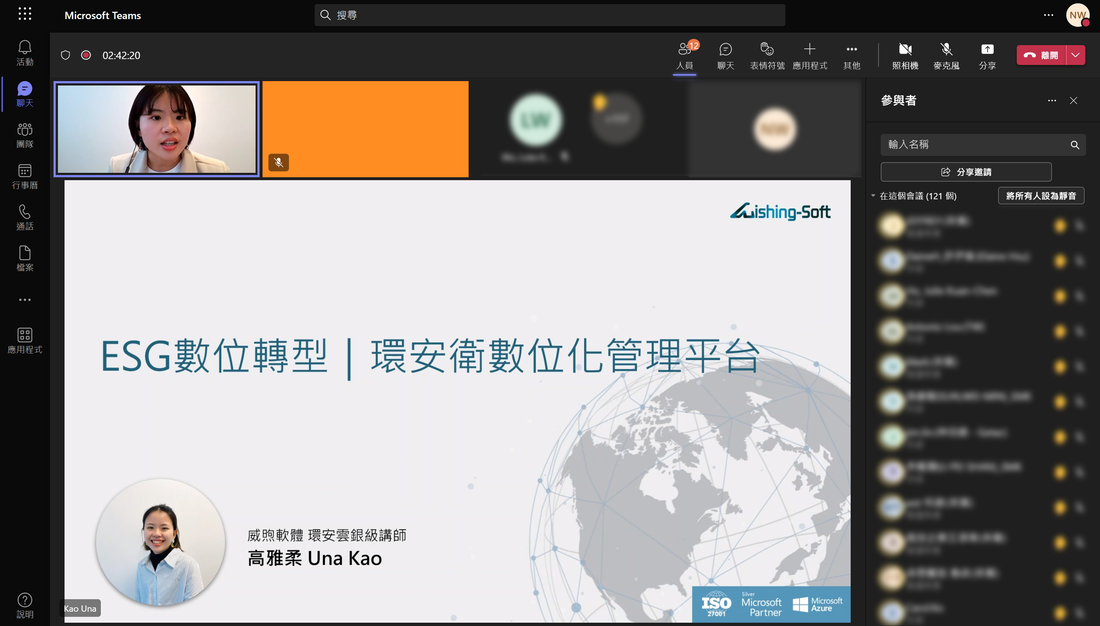Click the 02:42:20 meeting timer
Image resolution: width=1100 pixels, height=626 pixels.
pos(121,55)
